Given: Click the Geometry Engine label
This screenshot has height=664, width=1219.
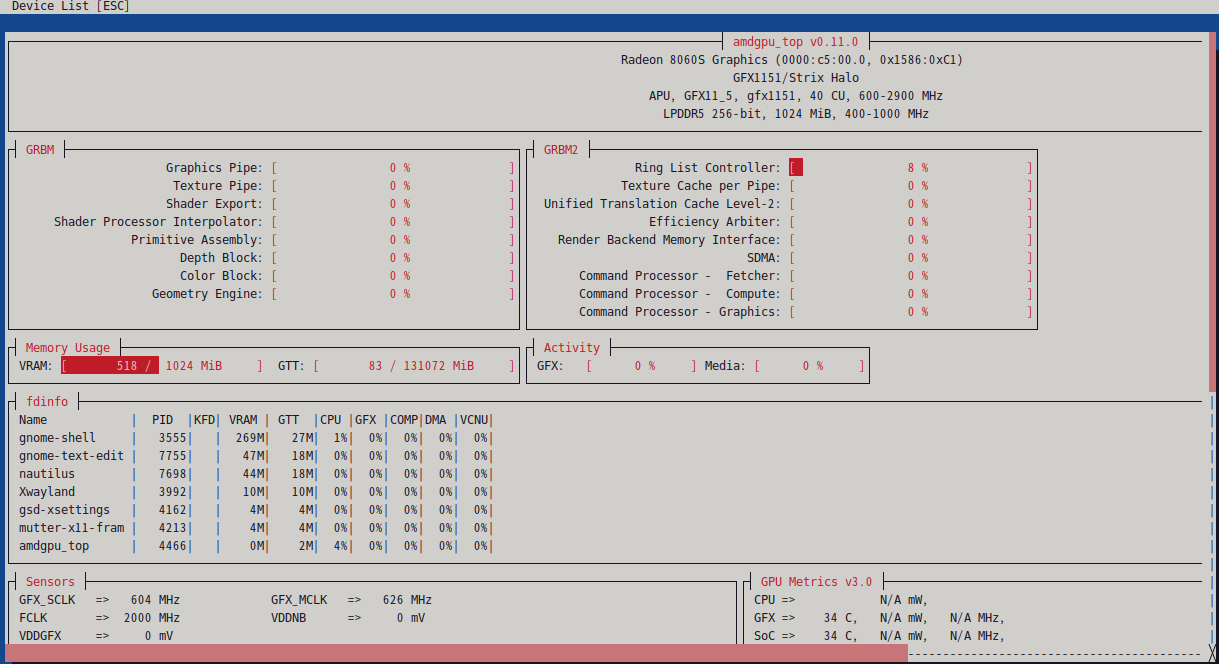Looking at the screenshot, I should pos(207,294).
